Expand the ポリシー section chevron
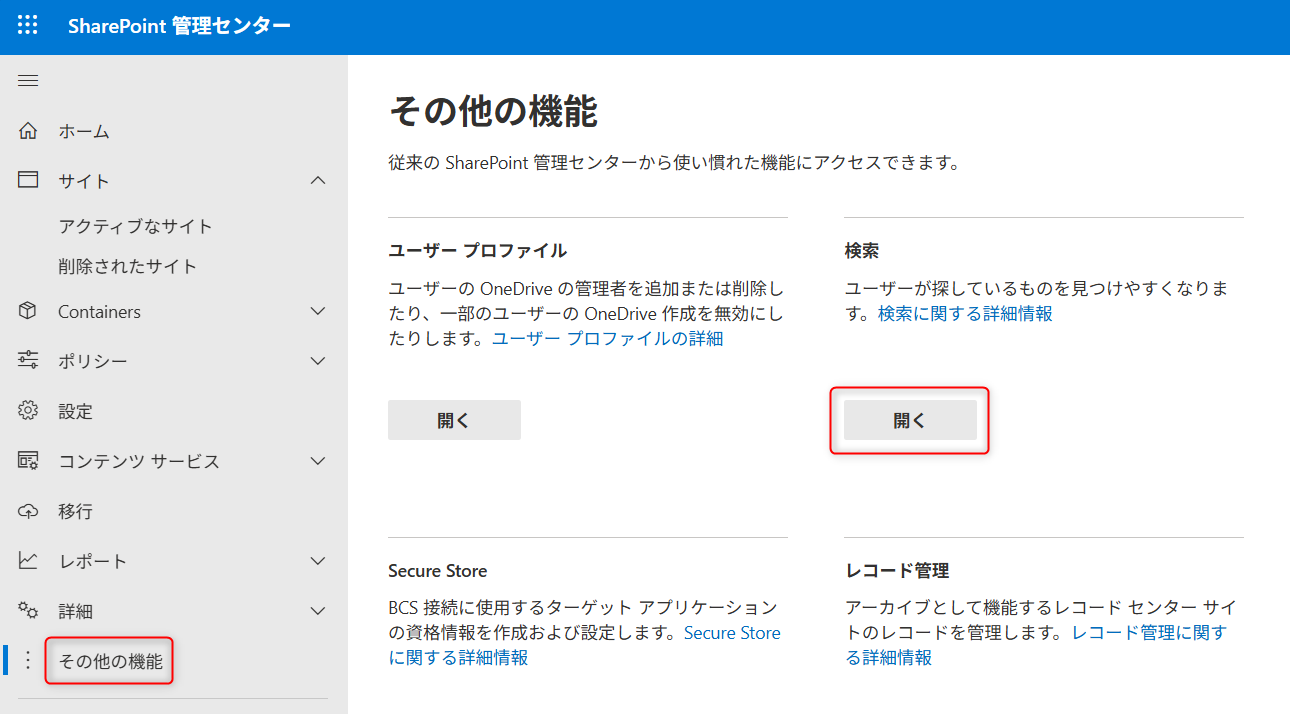This screenshot has height=714, width=1290. [x=318, y=361]
